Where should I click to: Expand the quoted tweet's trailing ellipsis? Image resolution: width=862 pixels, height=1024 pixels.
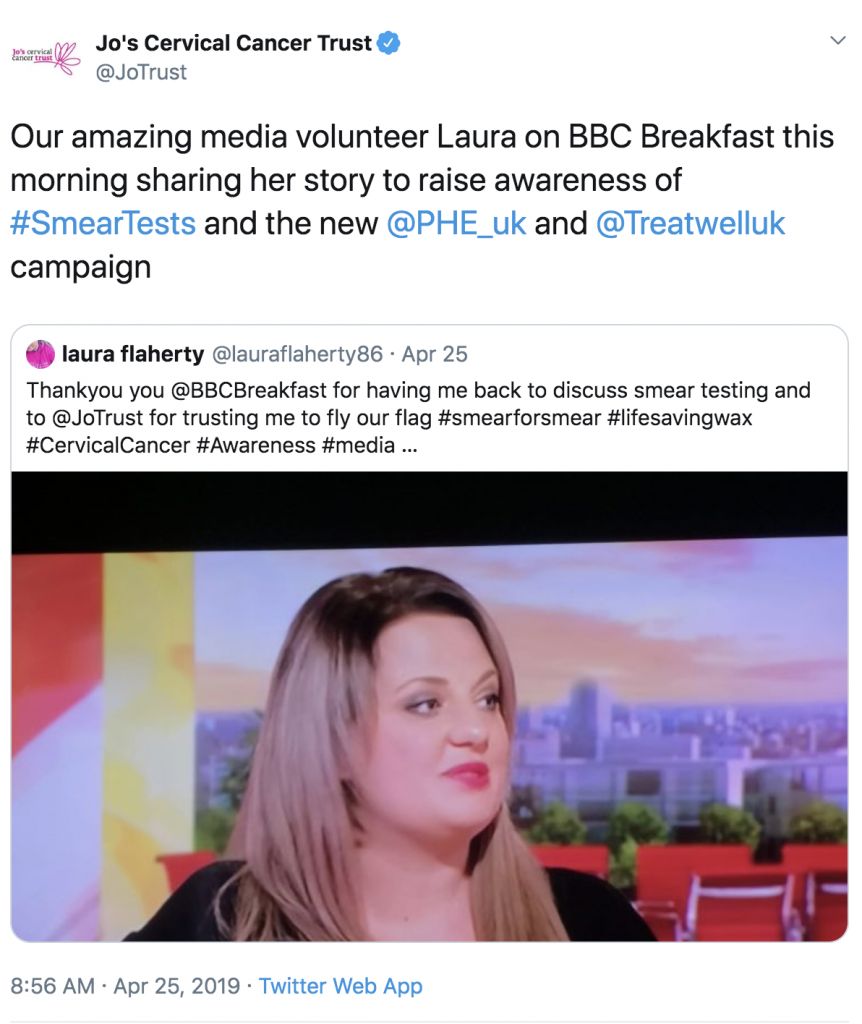pyautogui.click(x=409, y=446)
